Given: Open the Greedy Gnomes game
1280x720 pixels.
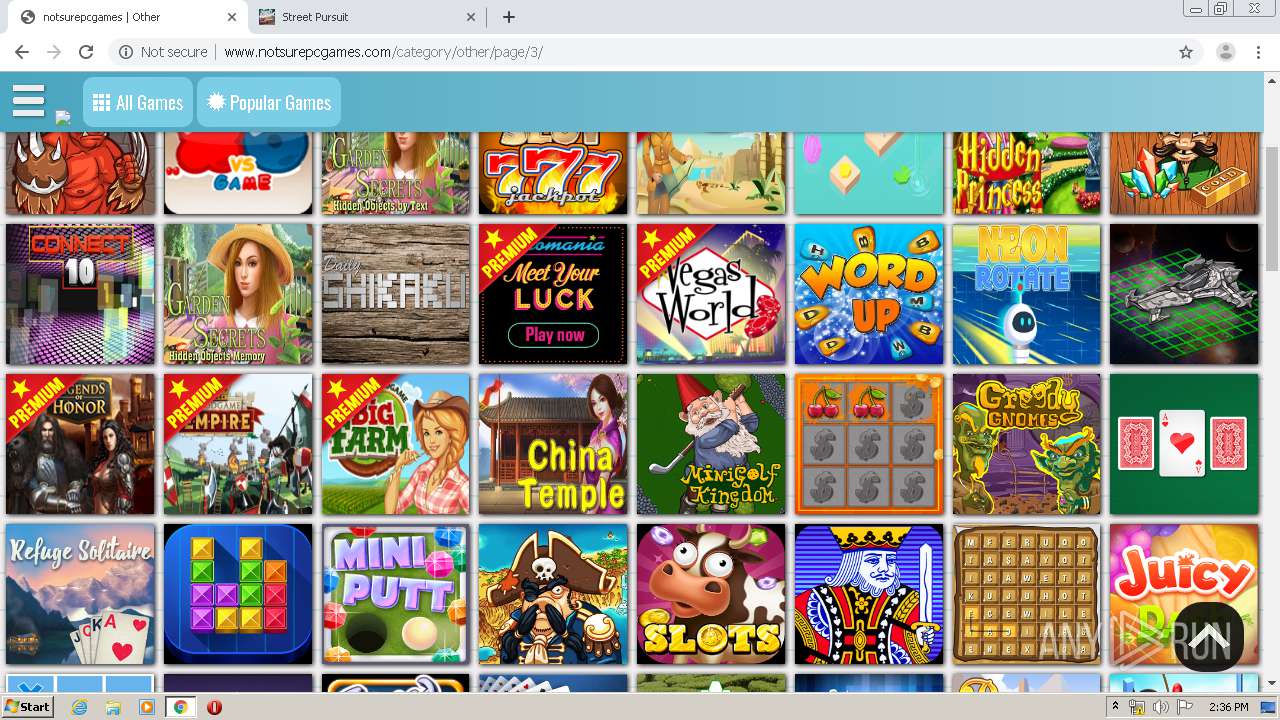Looking at the screenshot, I should (x=1027, y=444).
